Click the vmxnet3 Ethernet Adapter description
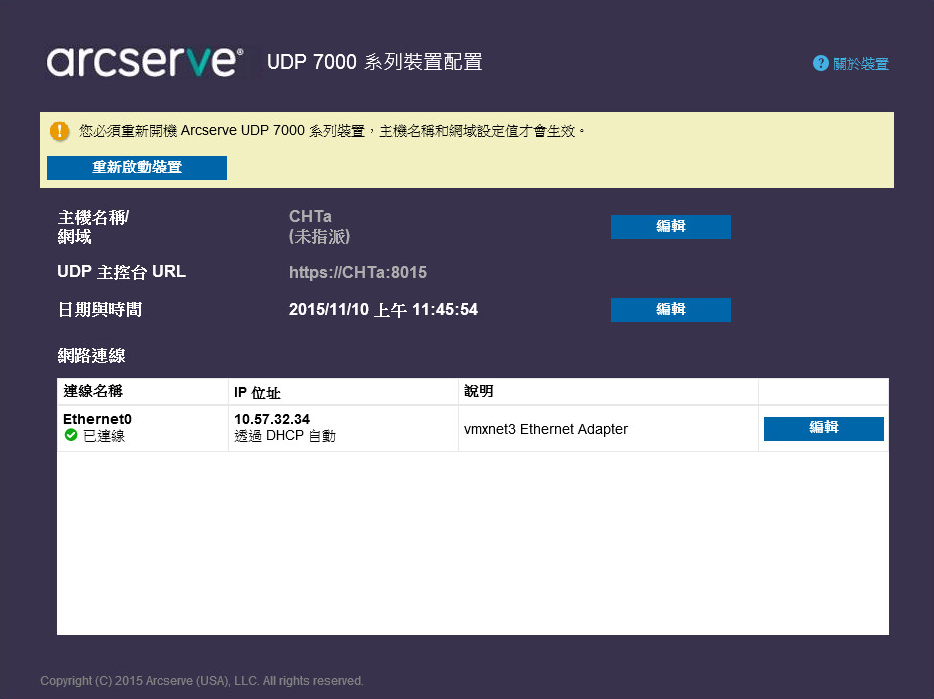This screenshot has height=699, width=934. click(546, 429)
